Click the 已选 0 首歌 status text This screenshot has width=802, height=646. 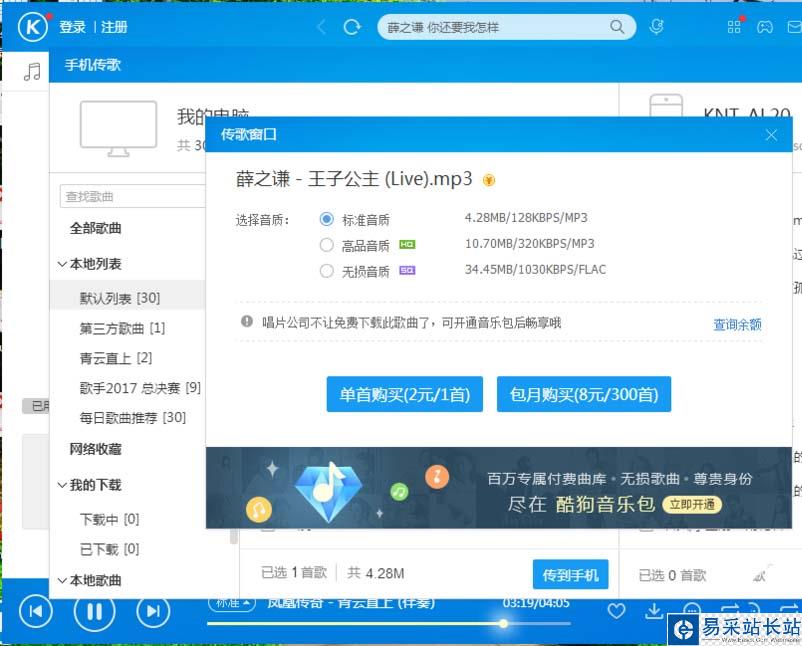coord(673,575)
